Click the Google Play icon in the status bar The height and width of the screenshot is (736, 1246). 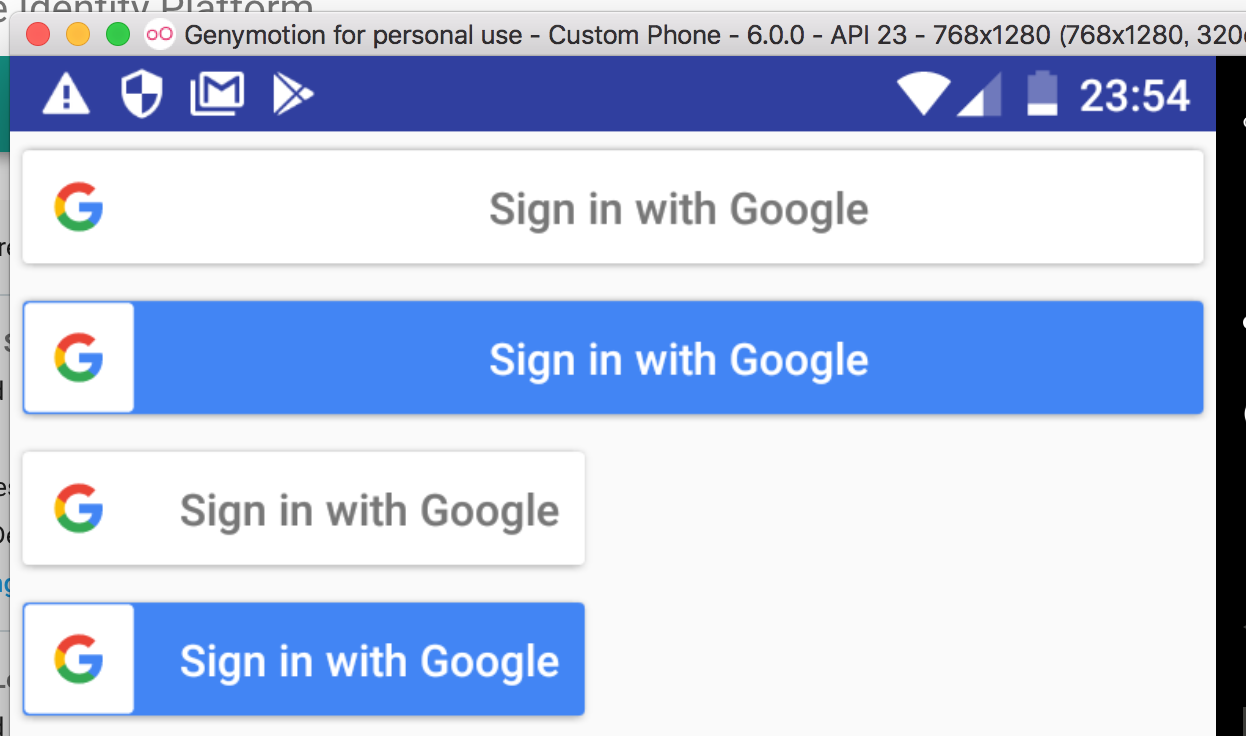[x=293, y=93]
